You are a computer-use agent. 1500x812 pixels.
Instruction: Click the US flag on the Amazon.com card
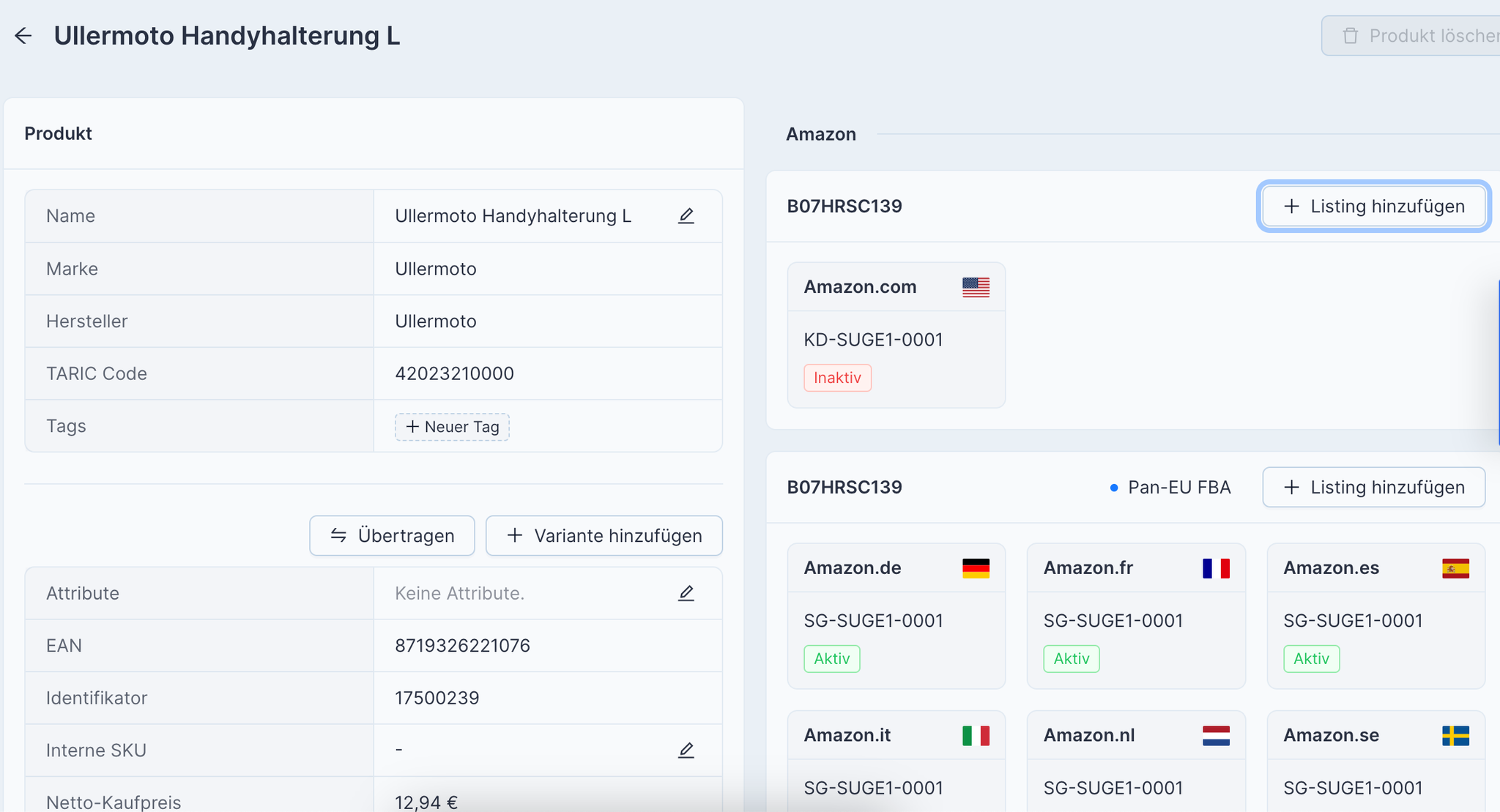click(x=976, y=287)
